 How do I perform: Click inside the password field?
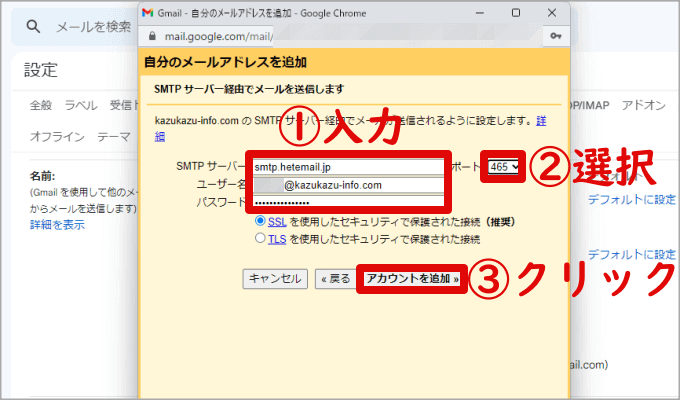(348, 202)
